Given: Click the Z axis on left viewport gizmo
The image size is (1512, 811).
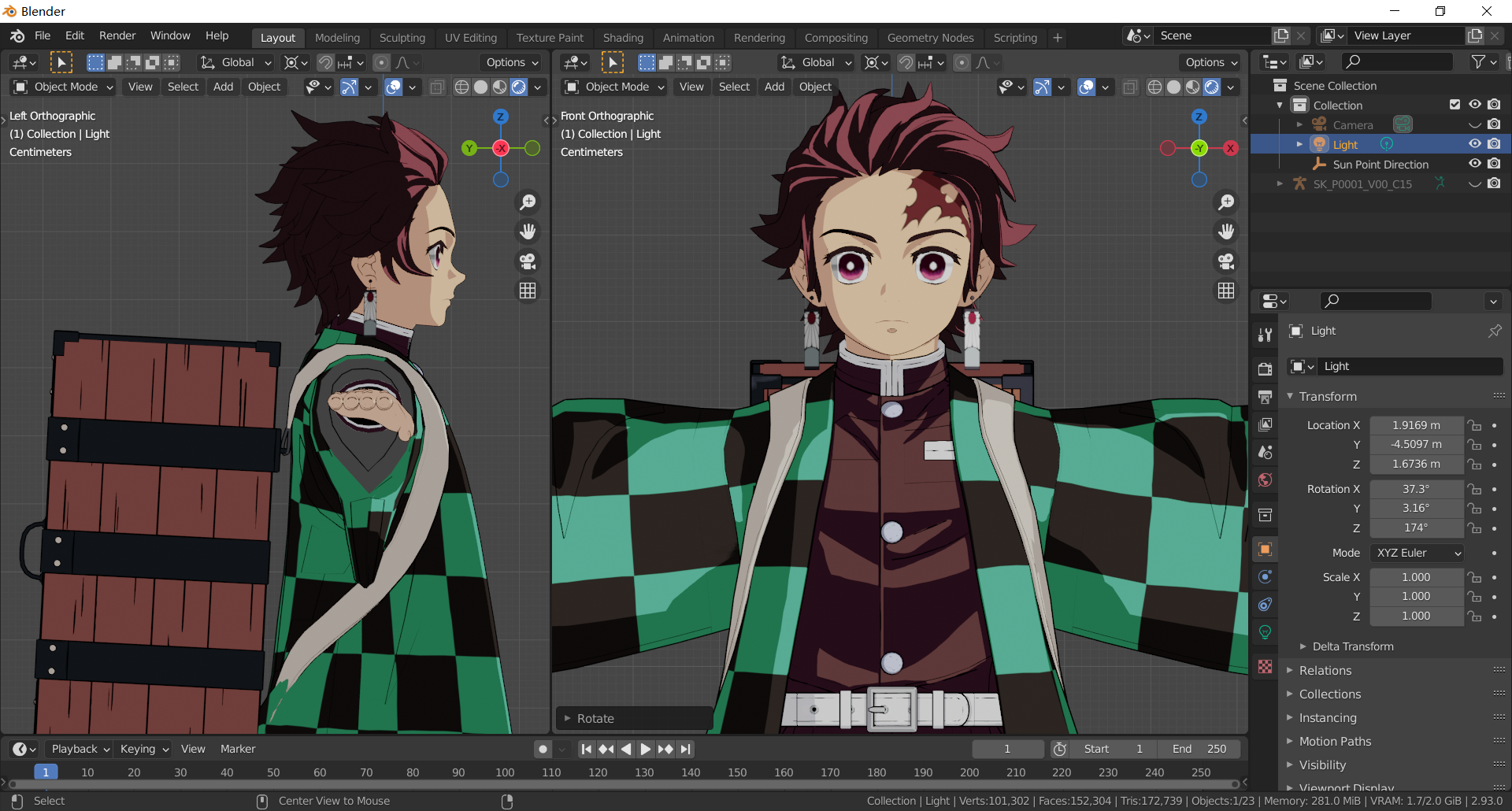Looking at the screenshot, I should [x=500, y=117].
